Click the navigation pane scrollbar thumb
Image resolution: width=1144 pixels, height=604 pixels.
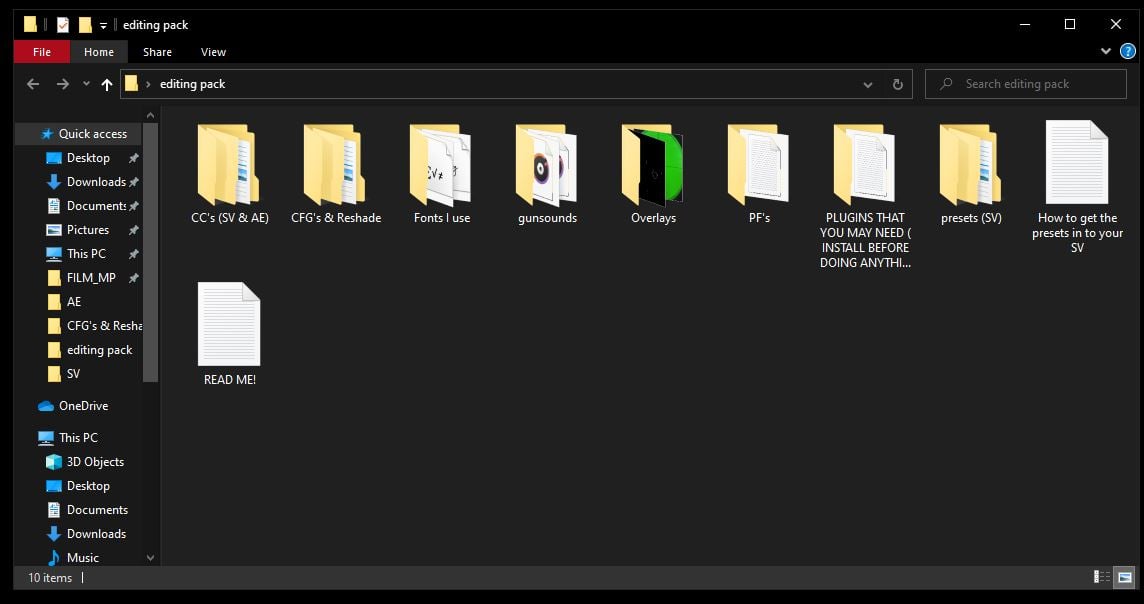(150, 252)
